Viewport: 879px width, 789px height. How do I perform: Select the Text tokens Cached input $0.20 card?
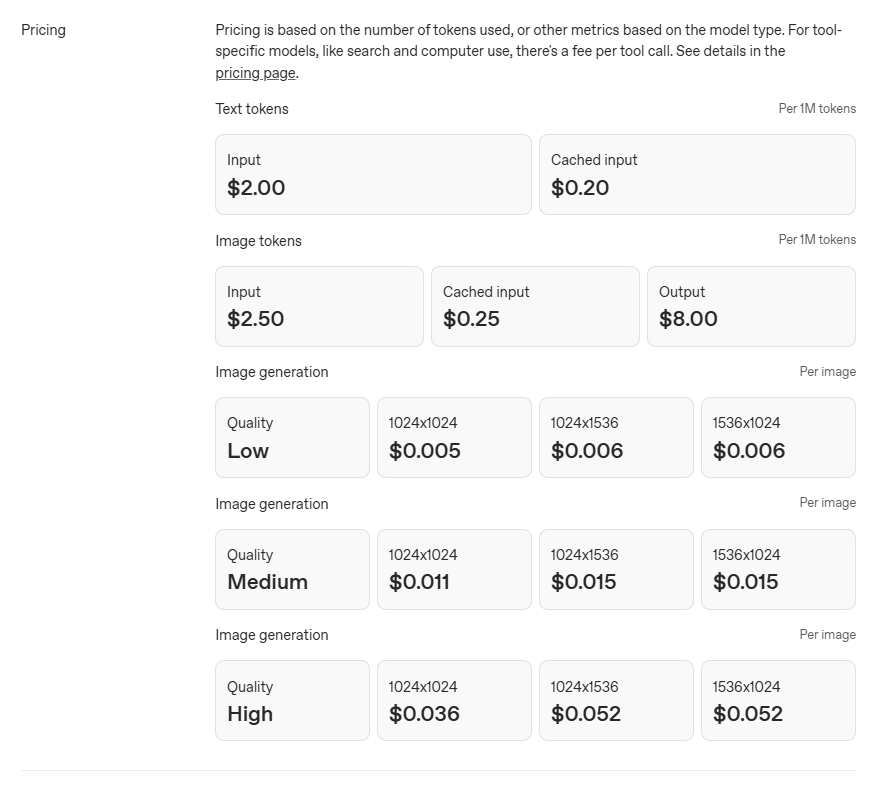[697, 174]
